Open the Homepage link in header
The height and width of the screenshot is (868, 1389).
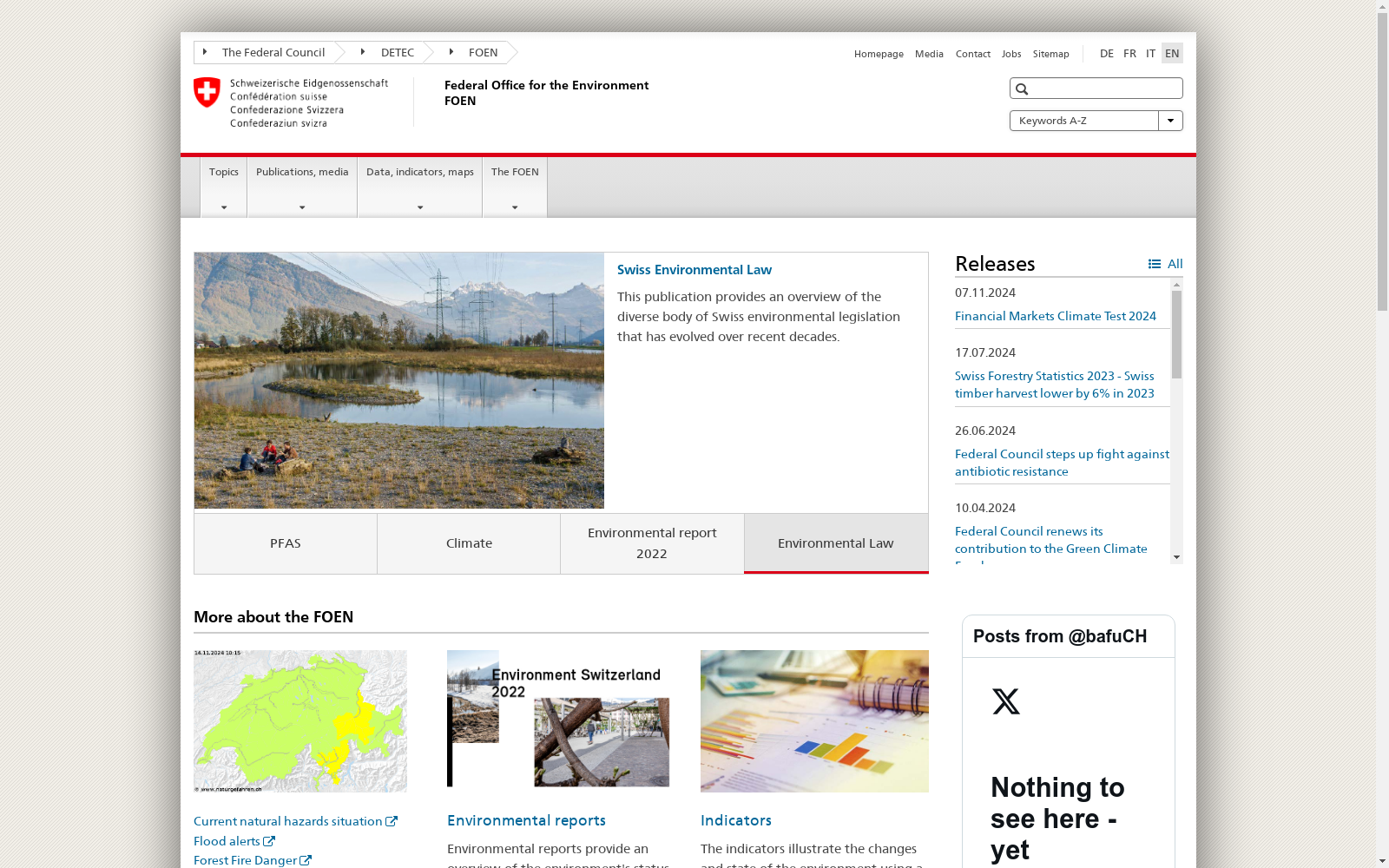[879, 54]
